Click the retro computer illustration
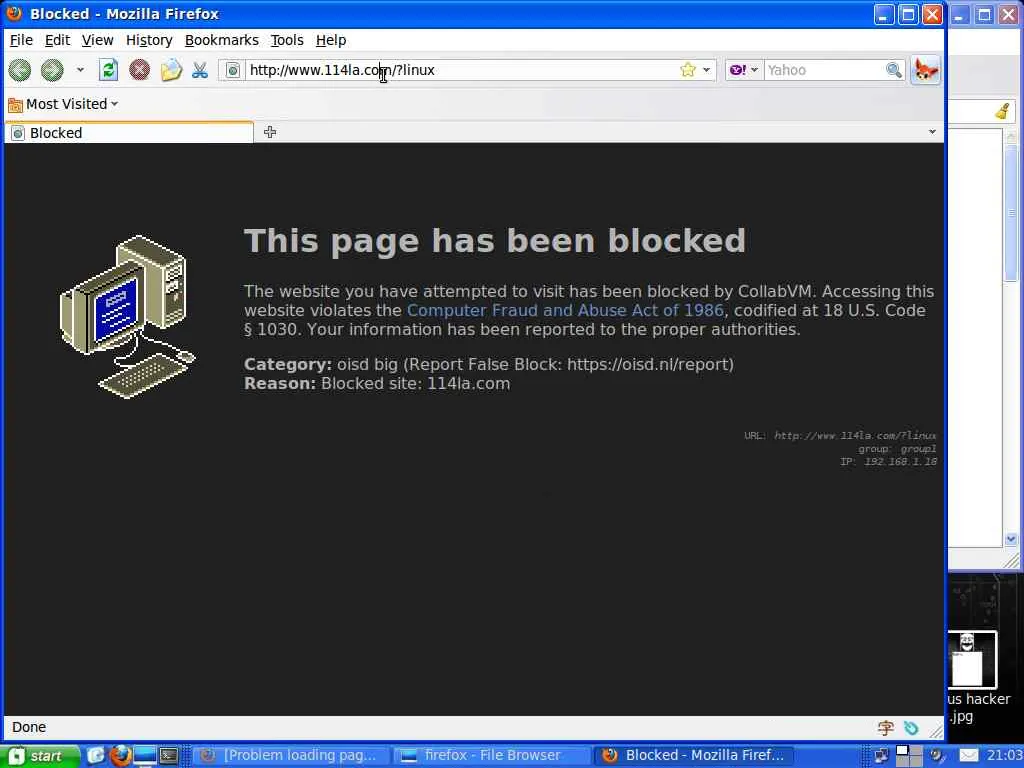This screenshot has height=768, width=1024. 128,317
